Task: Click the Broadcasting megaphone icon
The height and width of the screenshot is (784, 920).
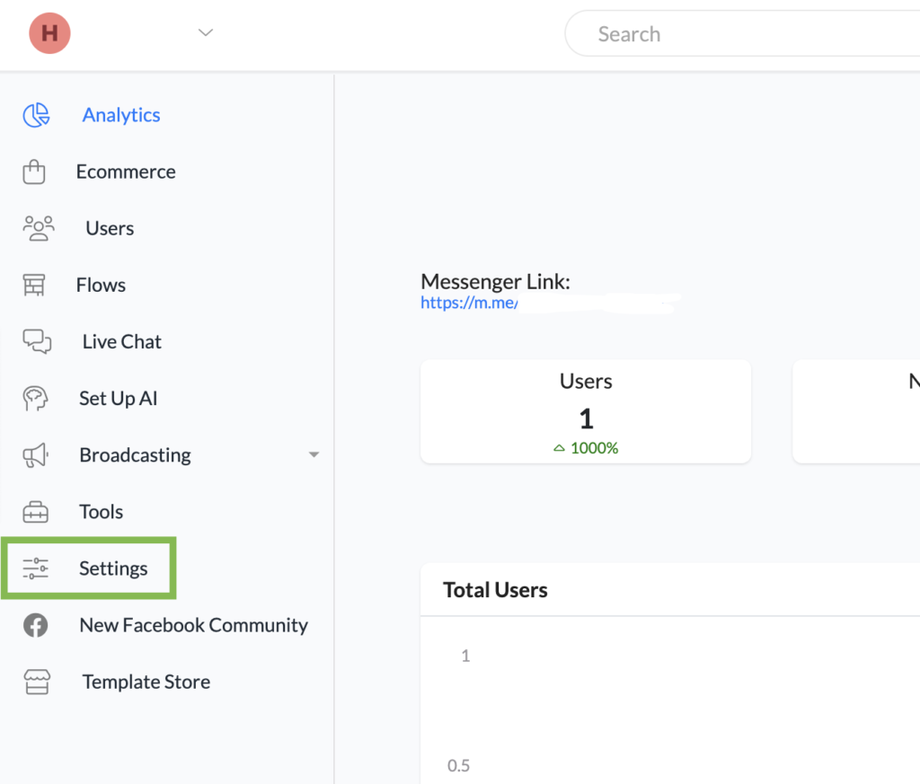Action: (x=35, y=455)
